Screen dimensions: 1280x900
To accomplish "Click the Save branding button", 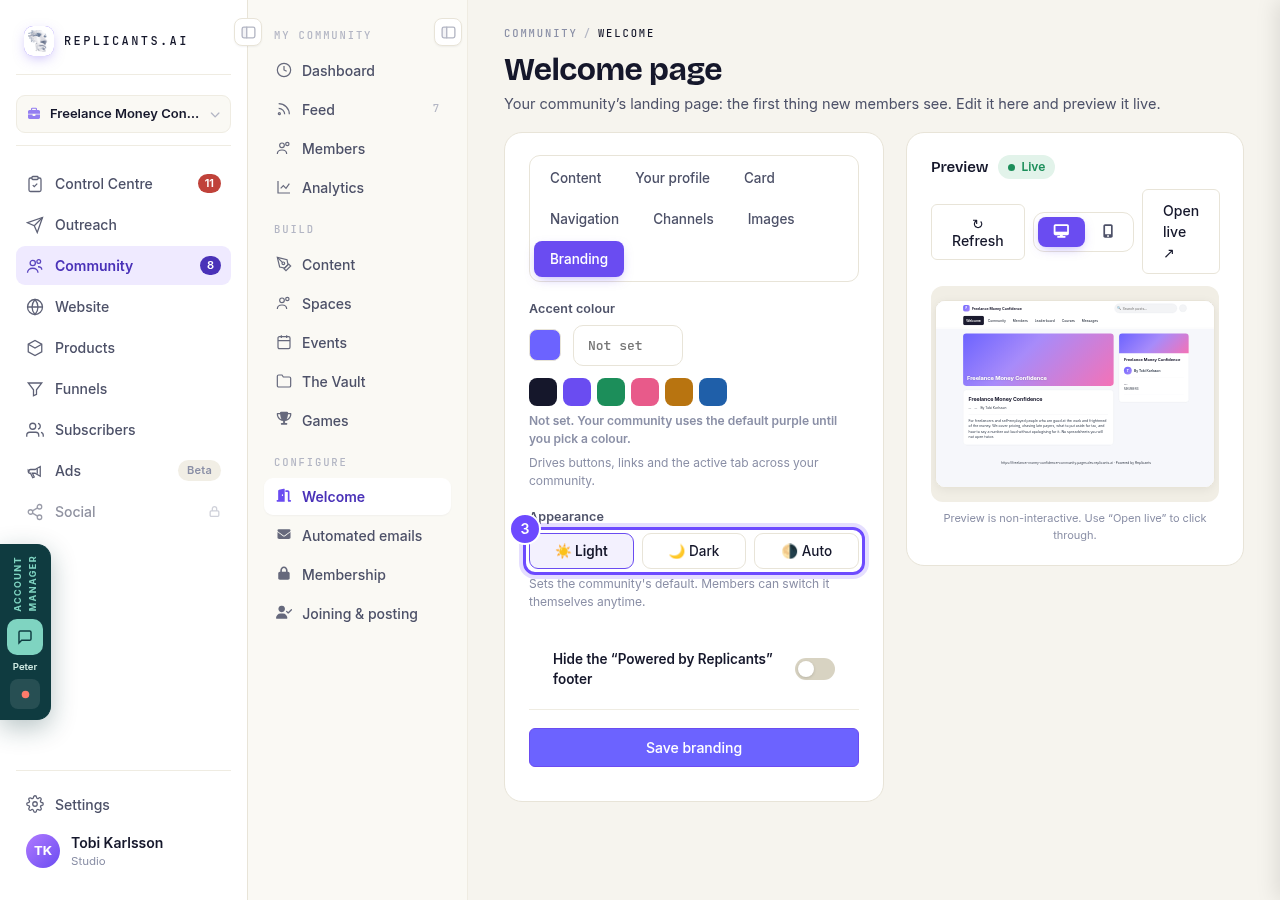I will 694,748.
